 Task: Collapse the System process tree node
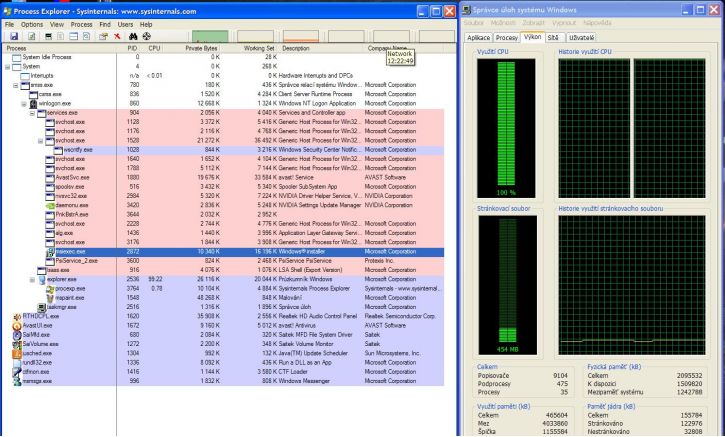coord(7,67)
